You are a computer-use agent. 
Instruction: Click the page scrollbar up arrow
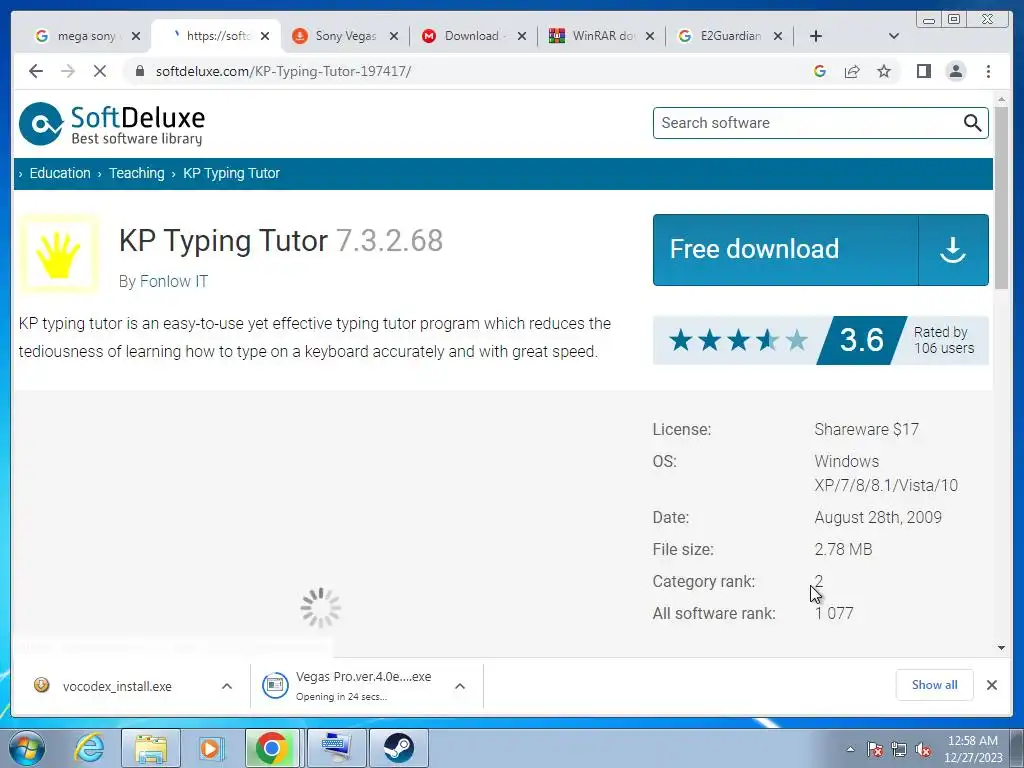tap(1001, 99)
